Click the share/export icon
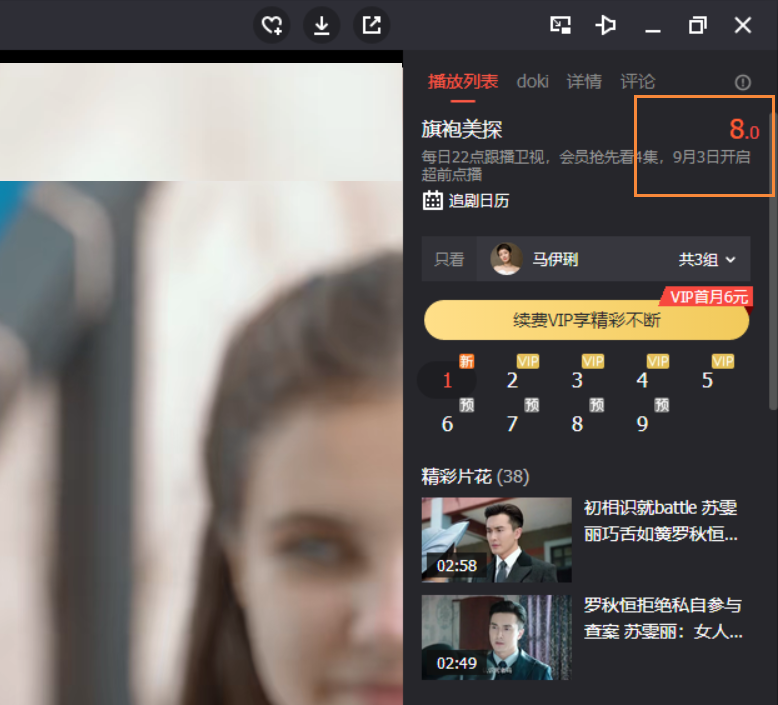This screenshot has height=705, width=778. [x=371, y=25]
